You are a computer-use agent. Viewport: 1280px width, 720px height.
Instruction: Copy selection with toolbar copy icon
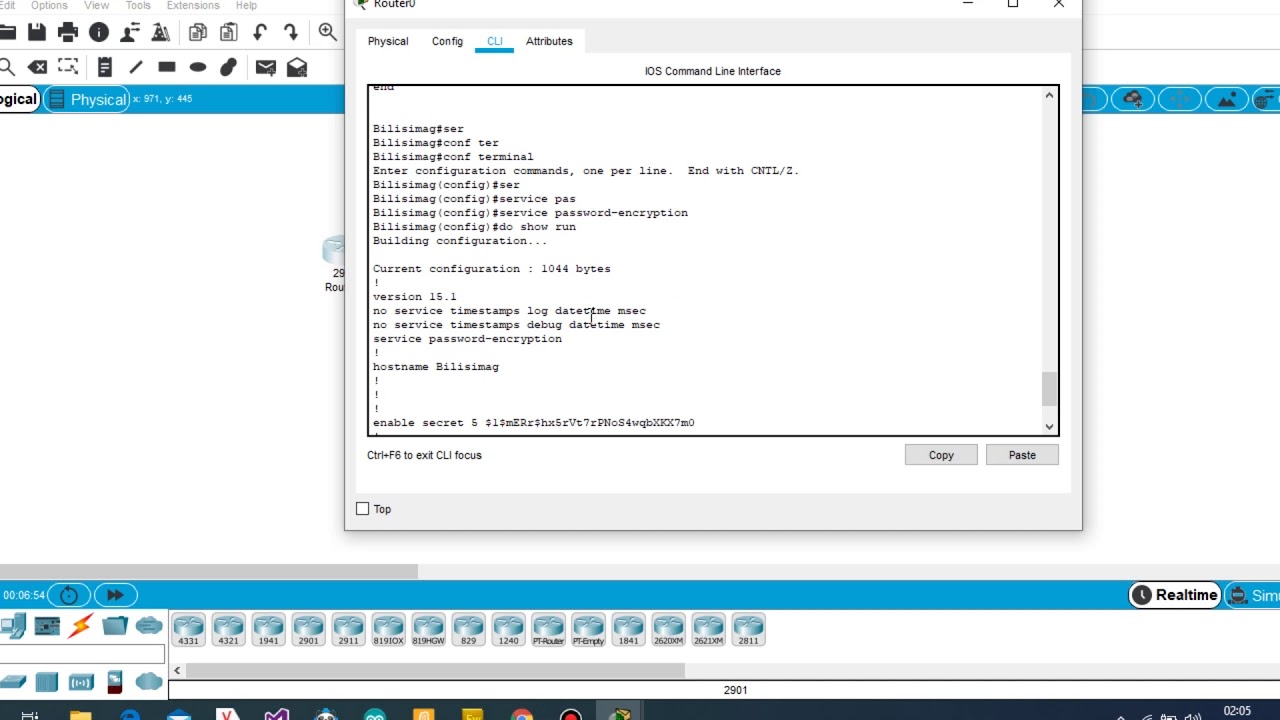(197, 33)
